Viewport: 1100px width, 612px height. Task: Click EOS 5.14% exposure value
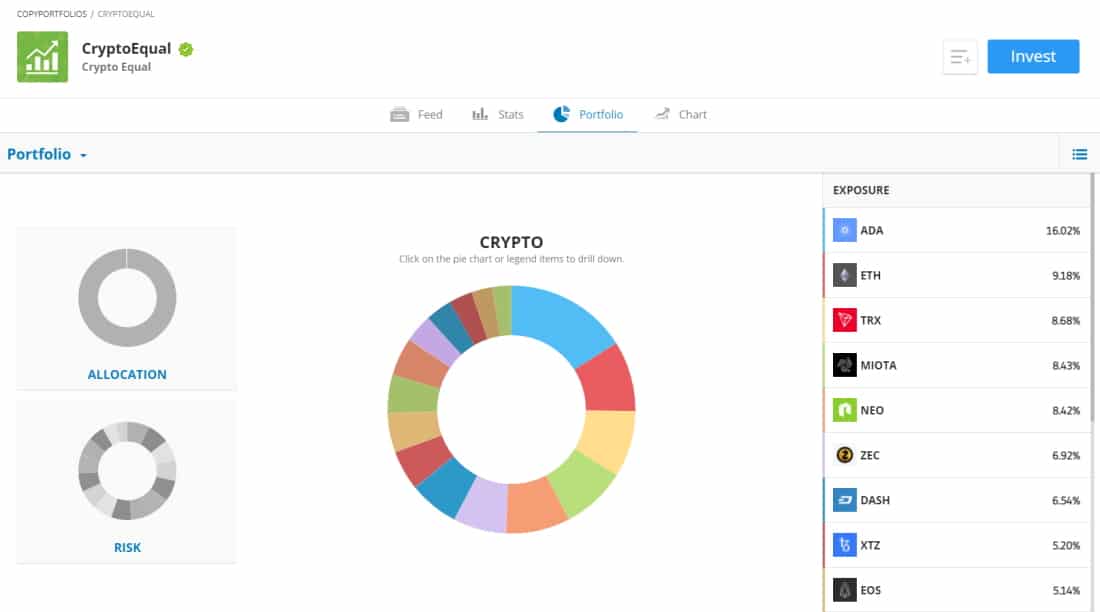pos(1066,590)
